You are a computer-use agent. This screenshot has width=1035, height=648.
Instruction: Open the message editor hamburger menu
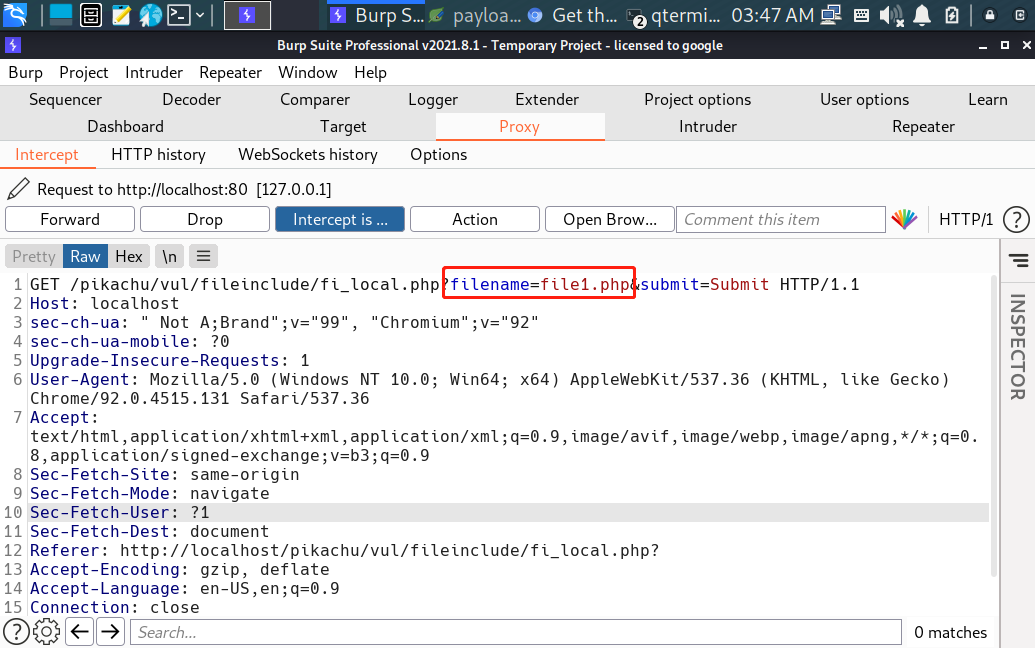tap(203, 256)
